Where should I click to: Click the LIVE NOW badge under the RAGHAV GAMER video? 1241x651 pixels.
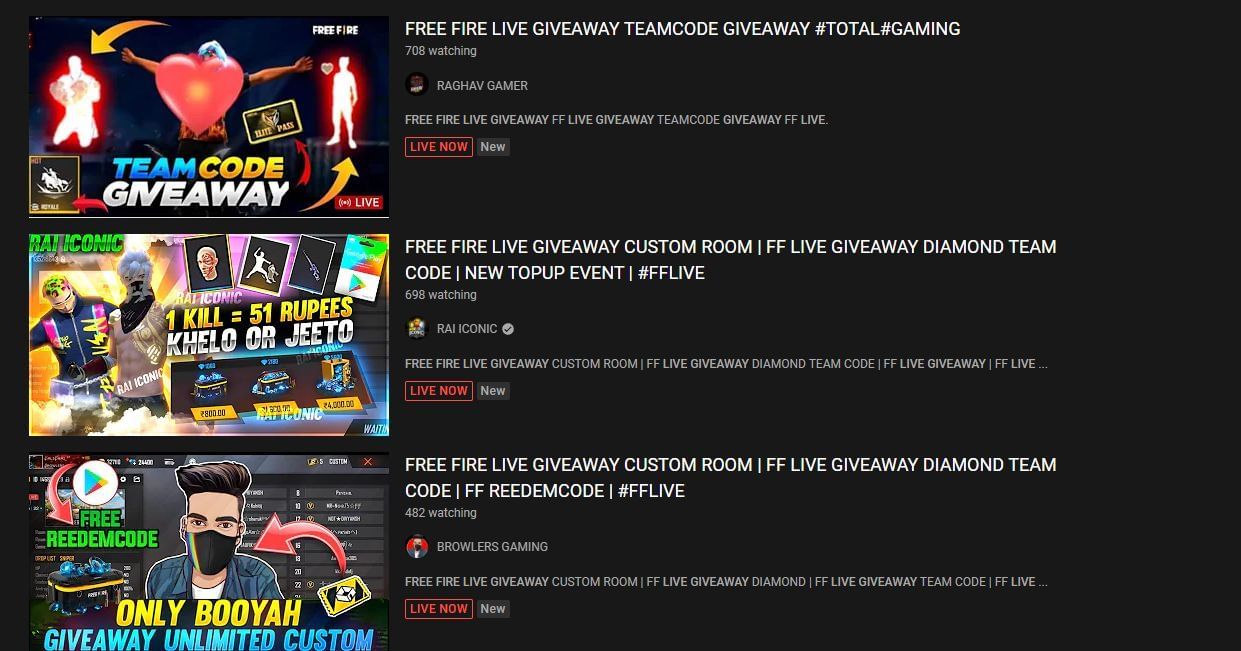439,147
